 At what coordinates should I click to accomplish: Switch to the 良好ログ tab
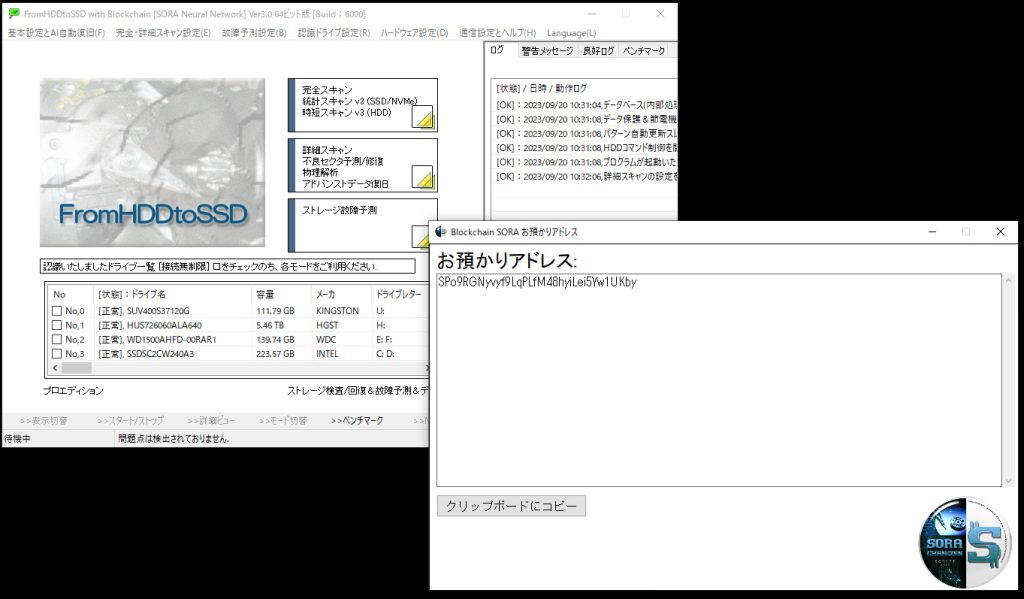(598, 51)
